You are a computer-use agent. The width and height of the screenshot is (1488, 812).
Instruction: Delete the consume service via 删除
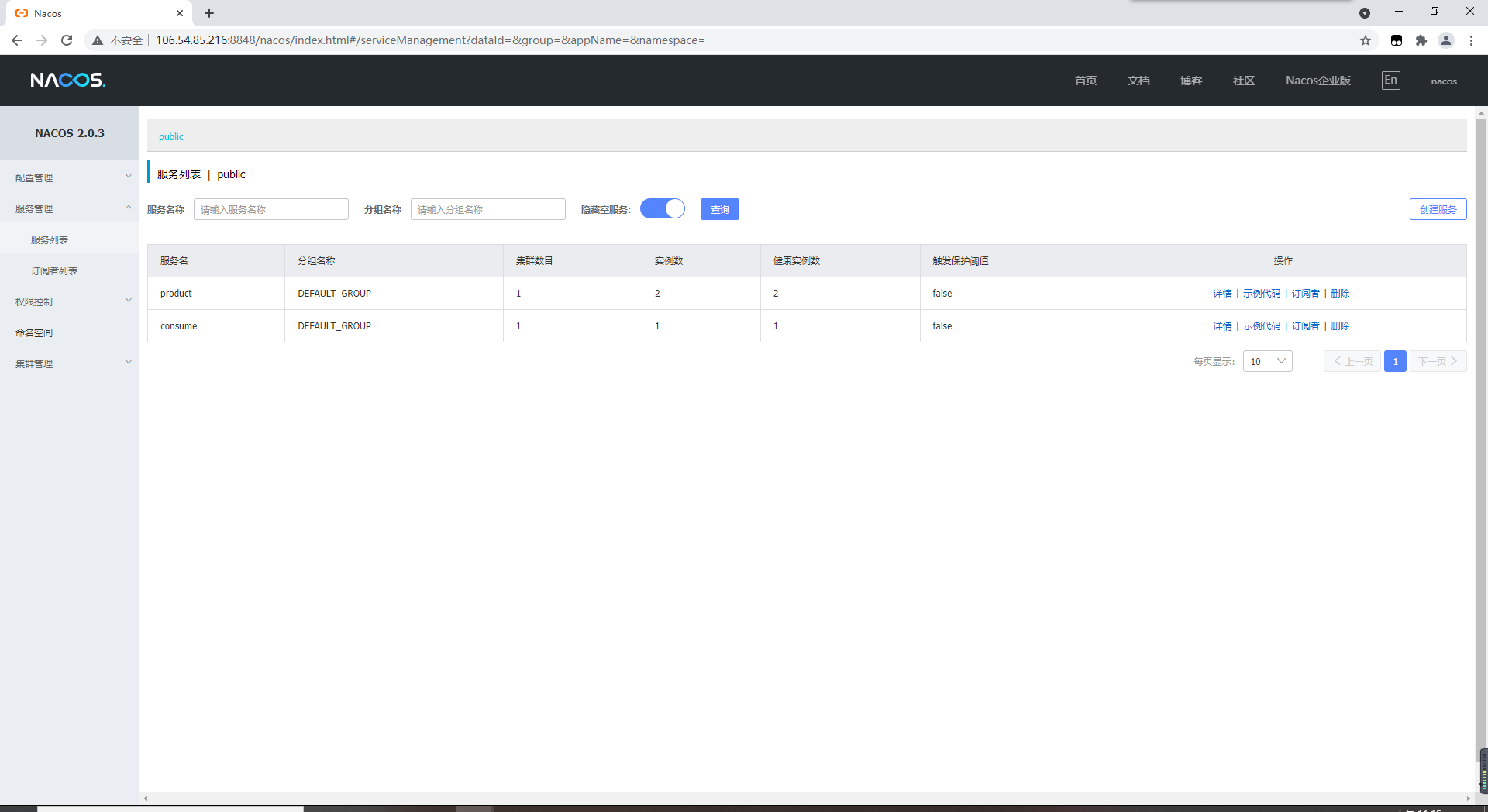[1340, 326]
